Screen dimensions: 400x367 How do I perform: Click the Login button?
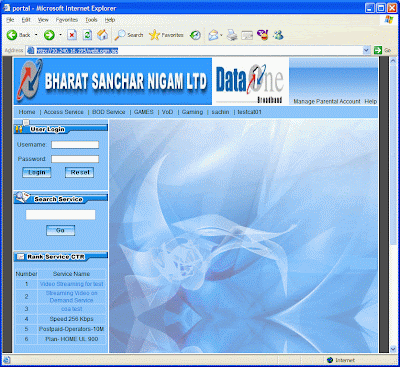click(37, 172)
